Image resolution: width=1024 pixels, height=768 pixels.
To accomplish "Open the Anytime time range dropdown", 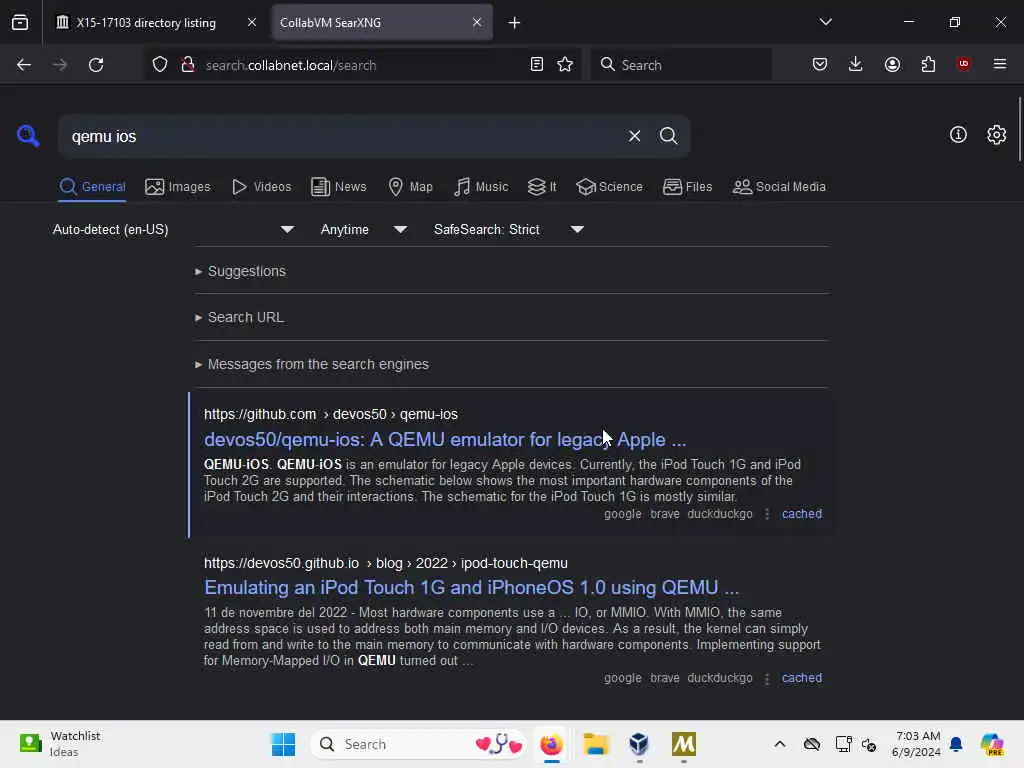I will pyautogui.click(x=363, y=229).
